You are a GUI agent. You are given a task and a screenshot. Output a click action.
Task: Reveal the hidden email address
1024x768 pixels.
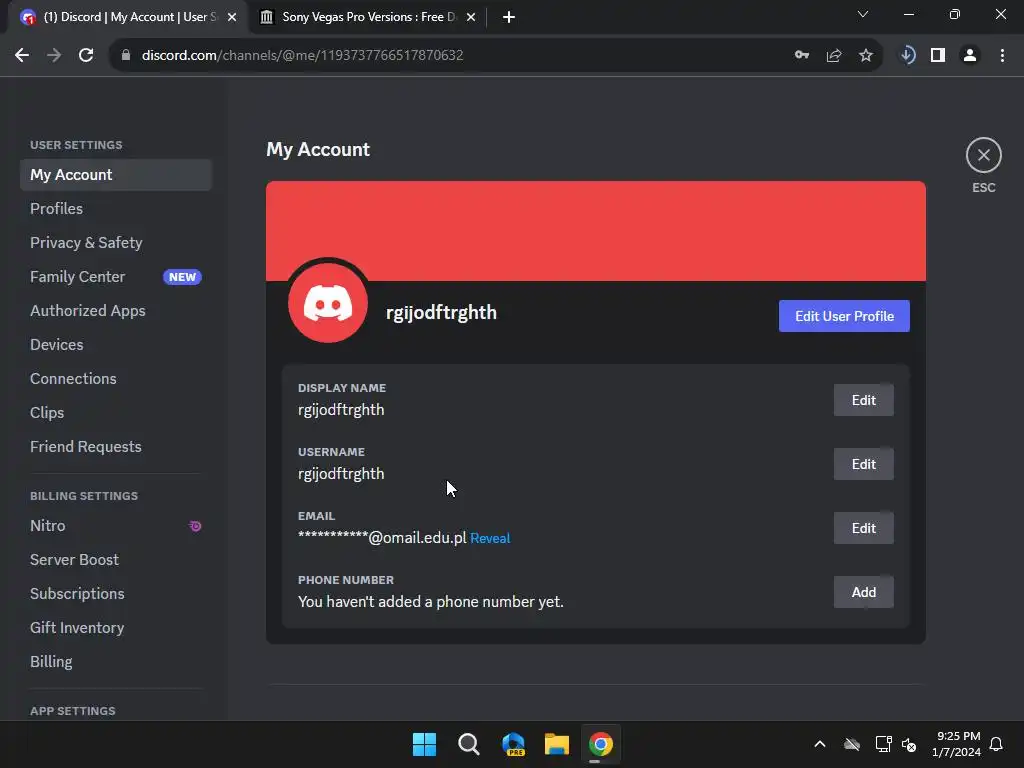490,538
